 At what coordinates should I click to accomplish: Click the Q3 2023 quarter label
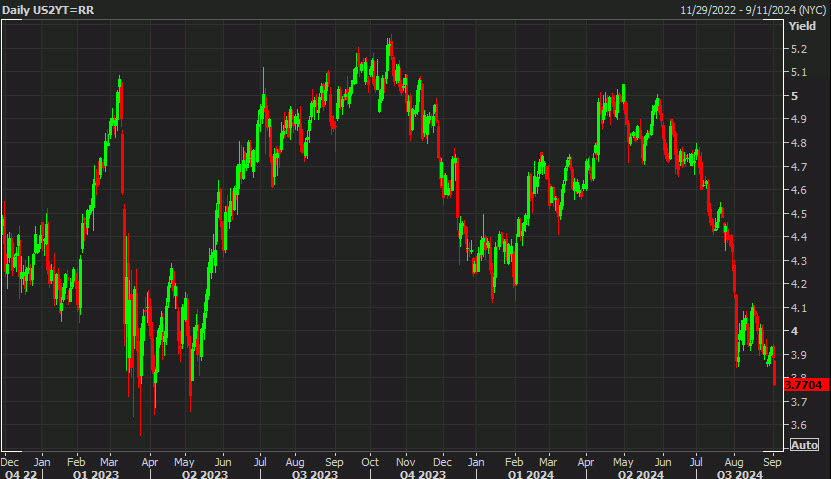click(315, 474)
